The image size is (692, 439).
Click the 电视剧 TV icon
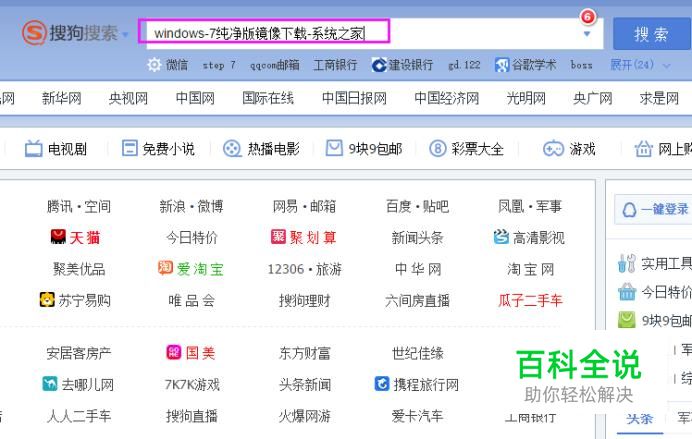coord(34,149)
